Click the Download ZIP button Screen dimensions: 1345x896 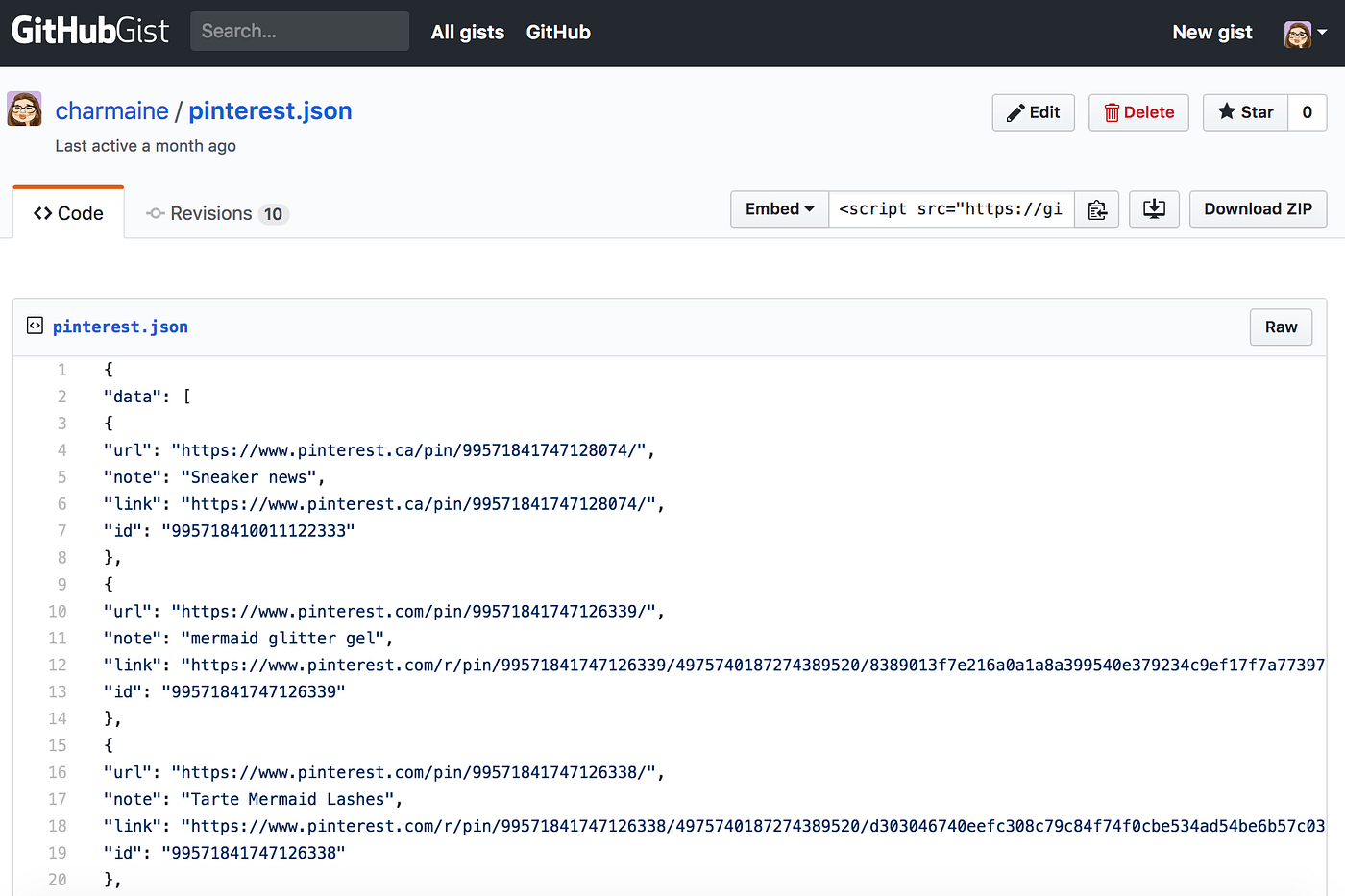click(1258, 208)
